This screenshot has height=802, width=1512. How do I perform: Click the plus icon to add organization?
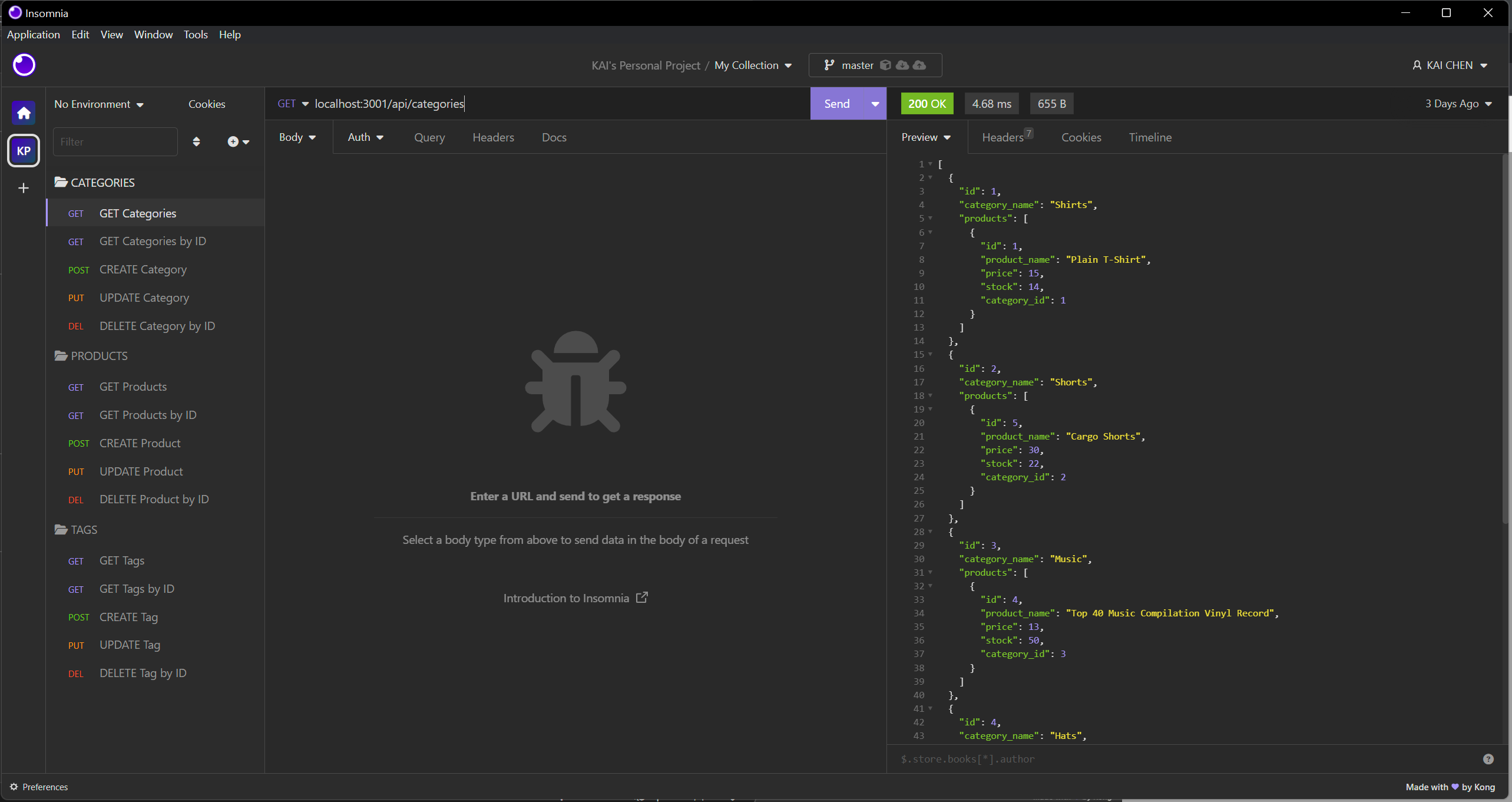pyautogui.click(x=24, y=188)
